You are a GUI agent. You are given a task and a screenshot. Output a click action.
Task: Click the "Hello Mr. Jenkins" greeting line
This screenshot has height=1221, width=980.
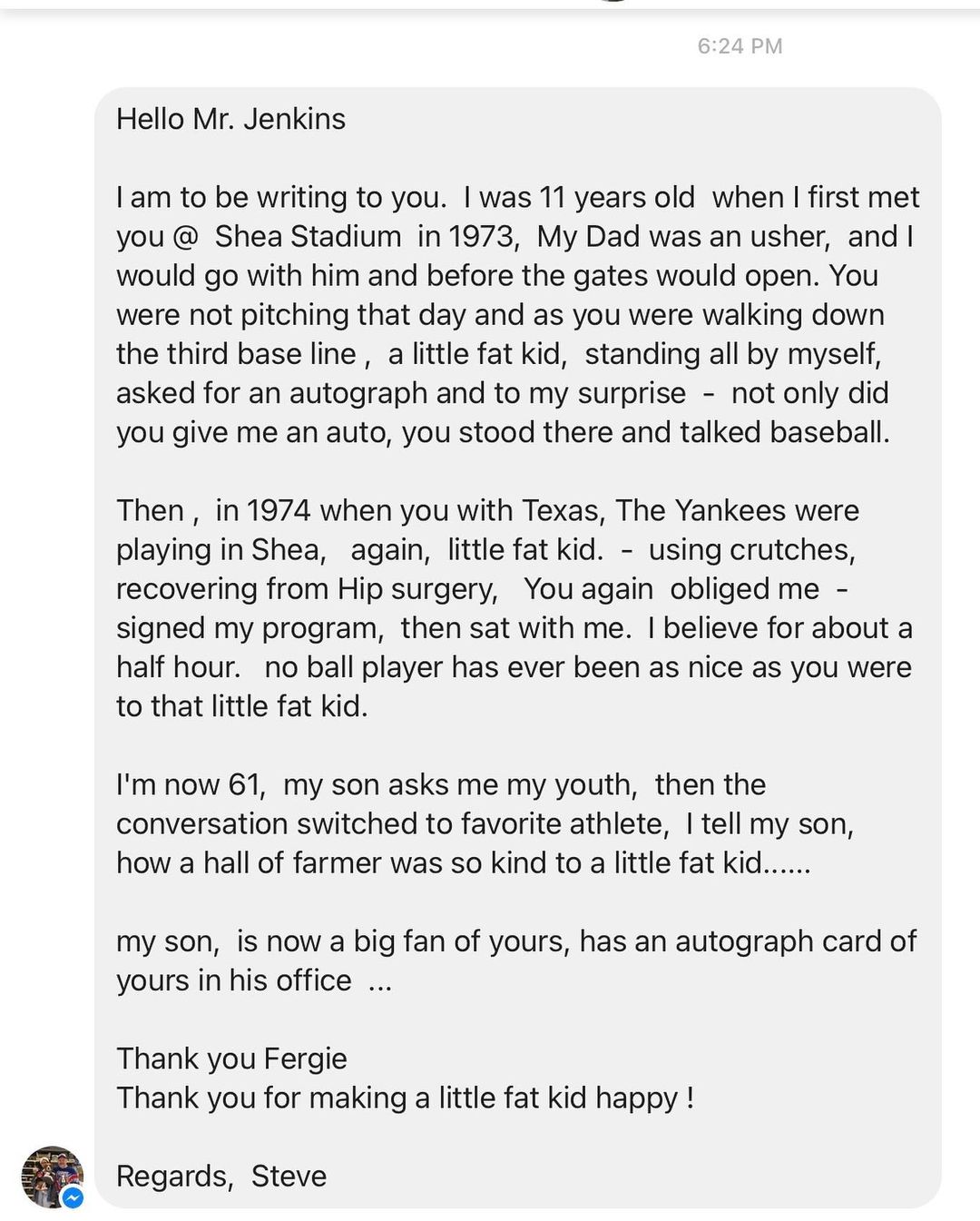click(x=230, y=119)
